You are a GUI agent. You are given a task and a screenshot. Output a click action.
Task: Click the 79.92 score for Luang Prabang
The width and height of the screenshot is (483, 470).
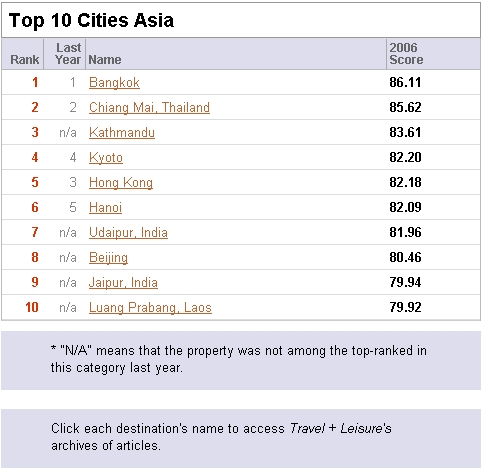(x=405, y=307)
